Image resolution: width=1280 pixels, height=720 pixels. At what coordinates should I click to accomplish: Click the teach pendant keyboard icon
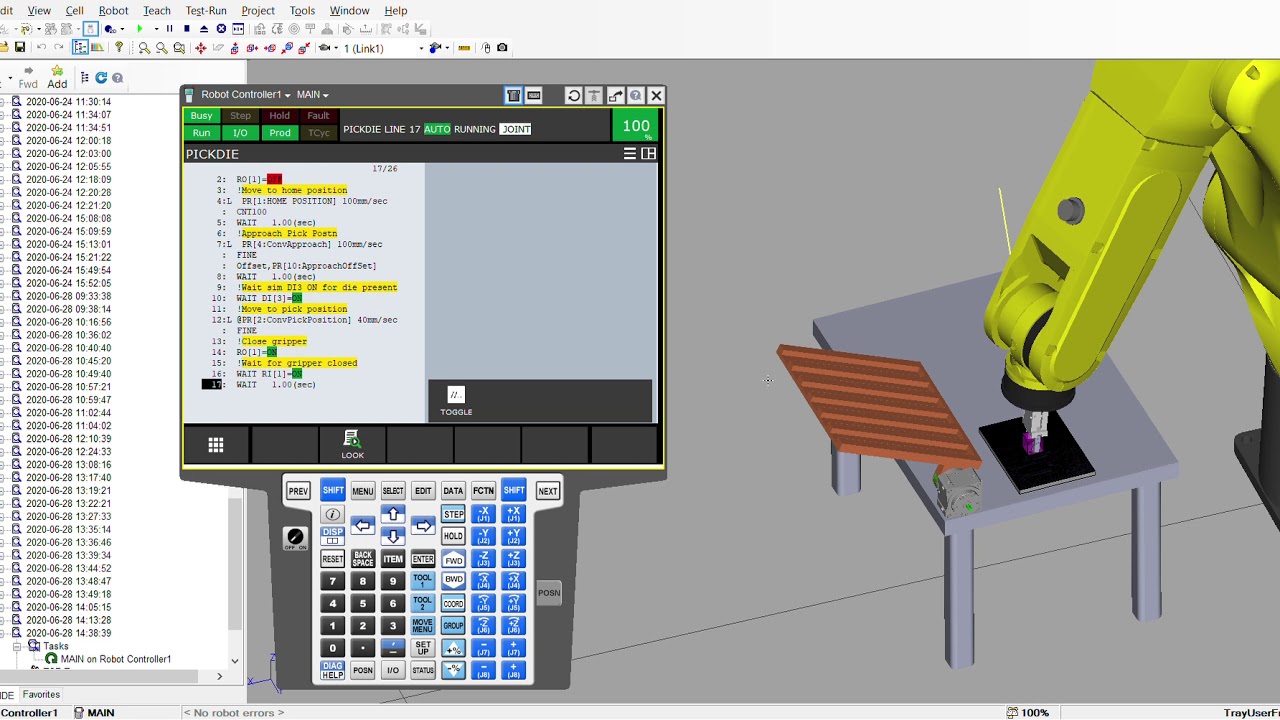coord(534,95)
